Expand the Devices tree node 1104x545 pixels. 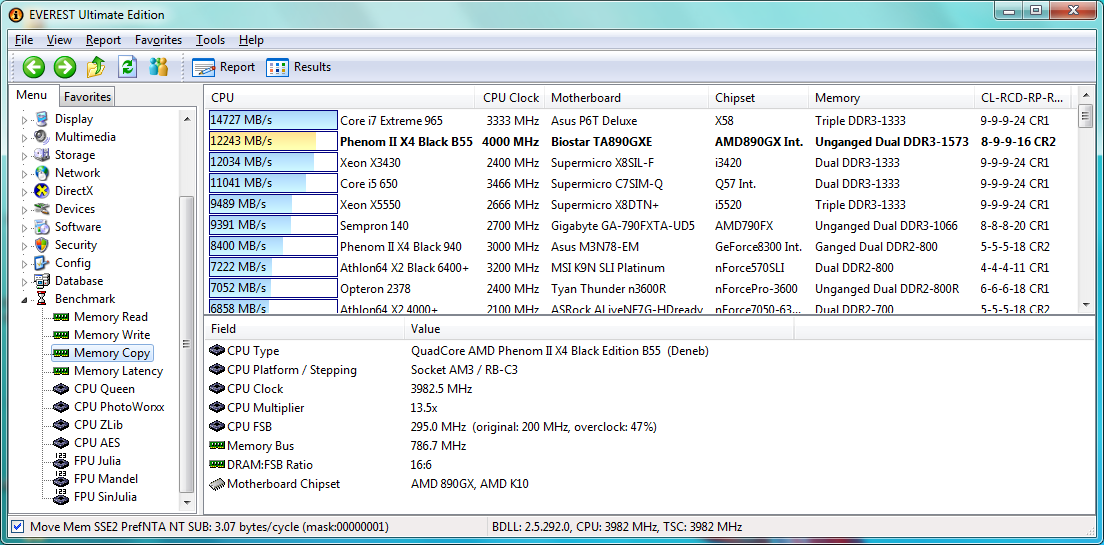pos(24,209)
